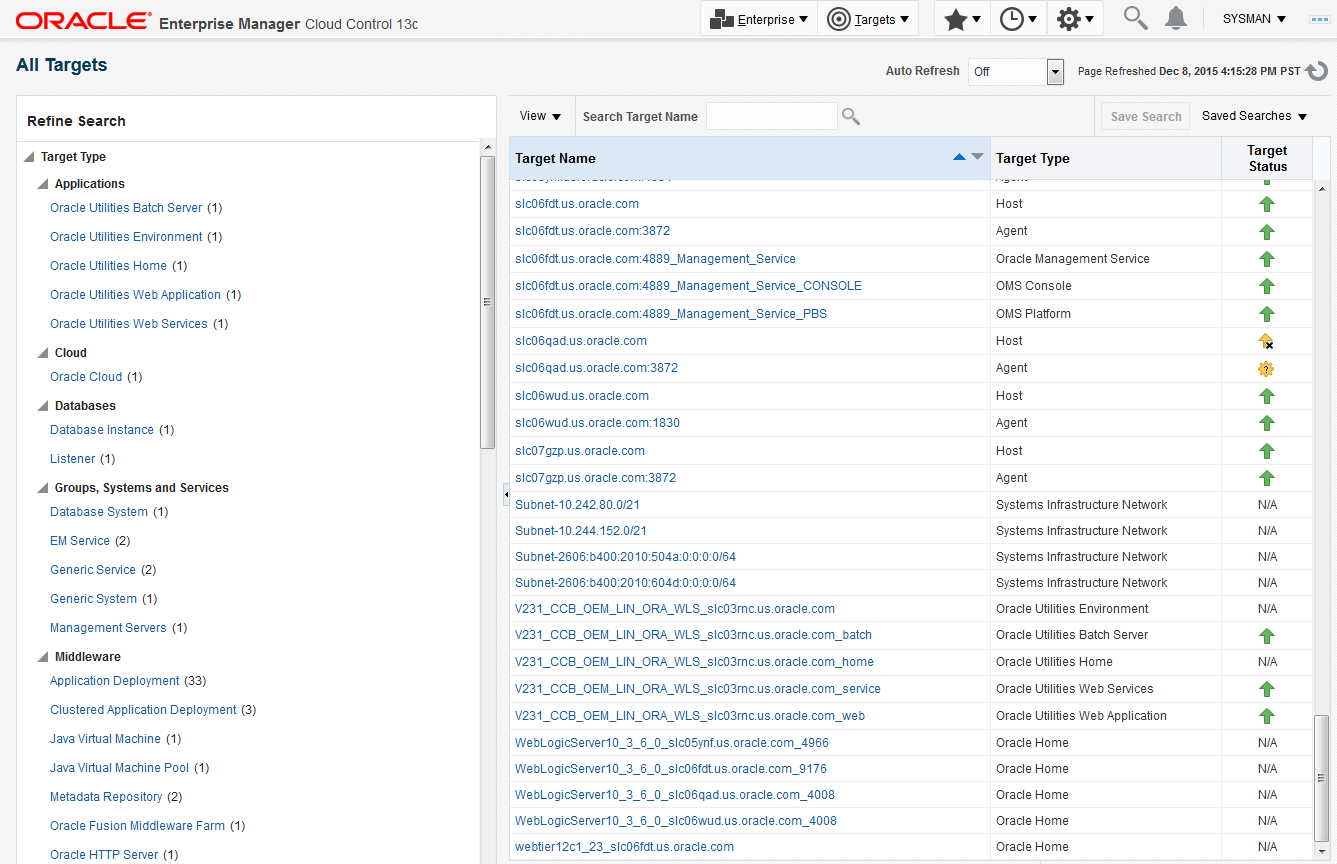1337x864 pixels.
Task: Filter by Listener target type
Action: click(x=73, y=459)
